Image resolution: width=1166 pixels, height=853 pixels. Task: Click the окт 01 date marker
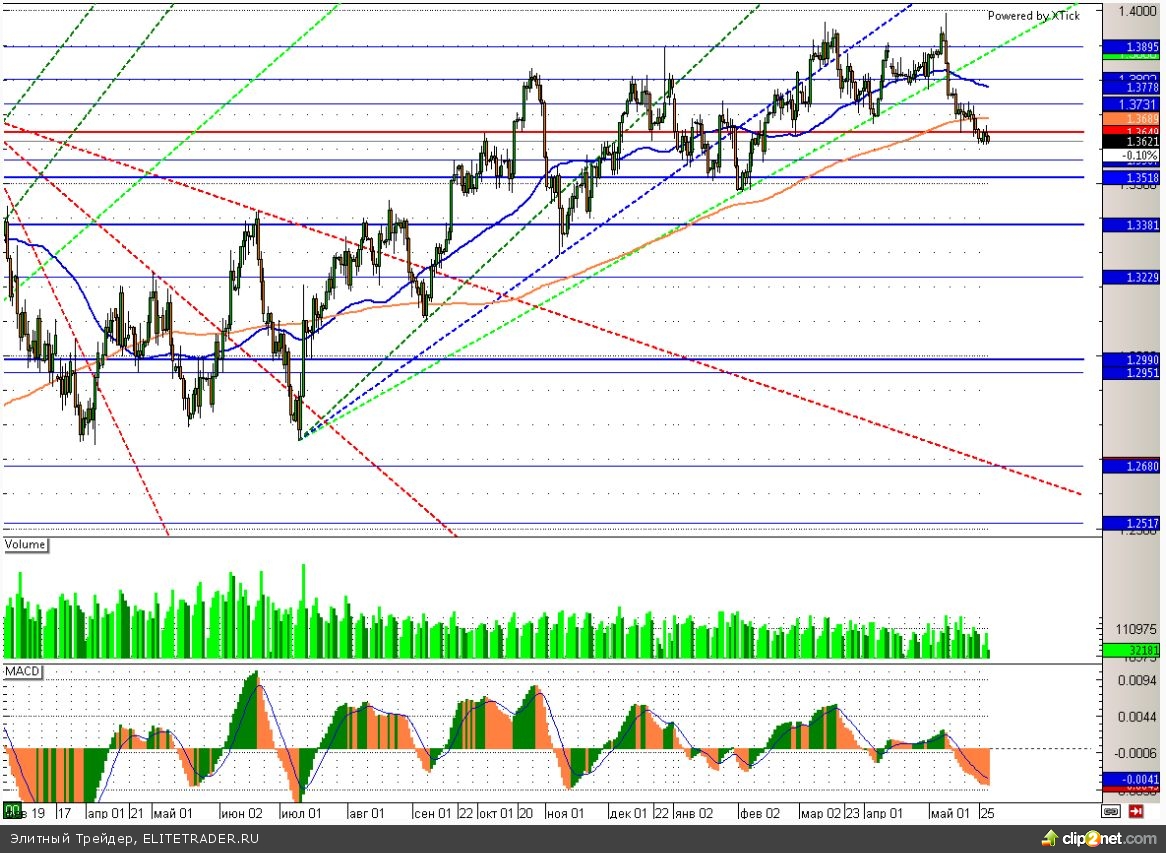(x=495, y=813)
